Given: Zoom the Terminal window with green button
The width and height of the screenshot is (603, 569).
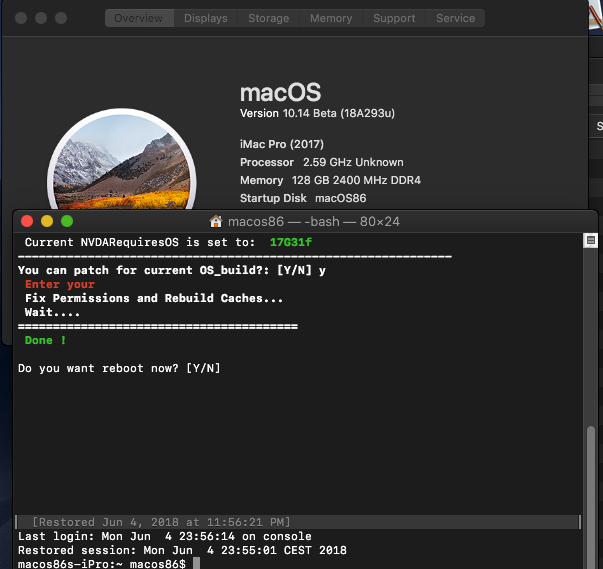Looking at the screenshot, I should 67,221.
